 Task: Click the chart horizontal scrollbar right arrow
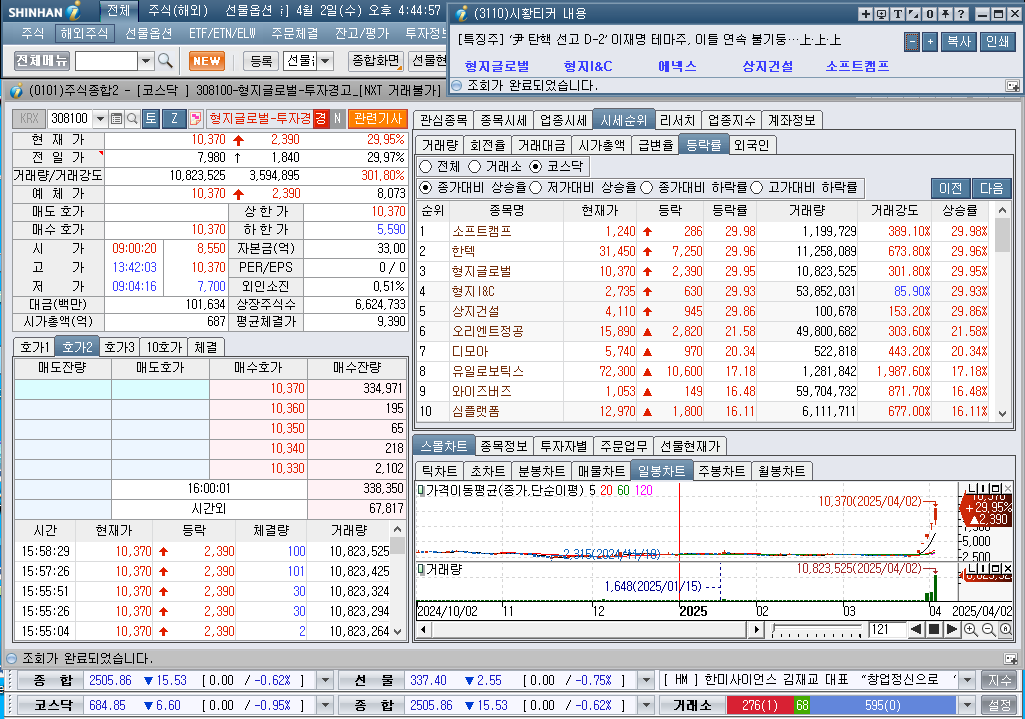click(756, 629)
